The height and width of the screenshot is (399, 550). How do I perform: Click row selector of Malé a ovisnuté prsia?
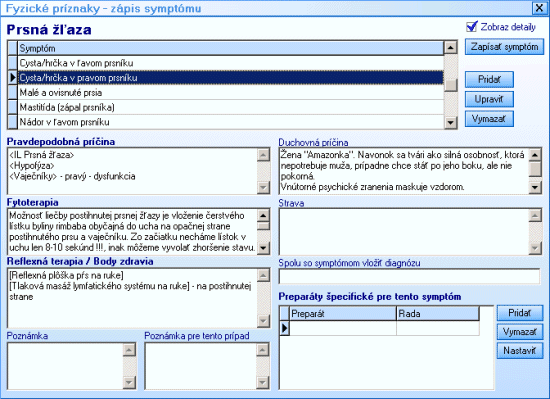[13, 93]
